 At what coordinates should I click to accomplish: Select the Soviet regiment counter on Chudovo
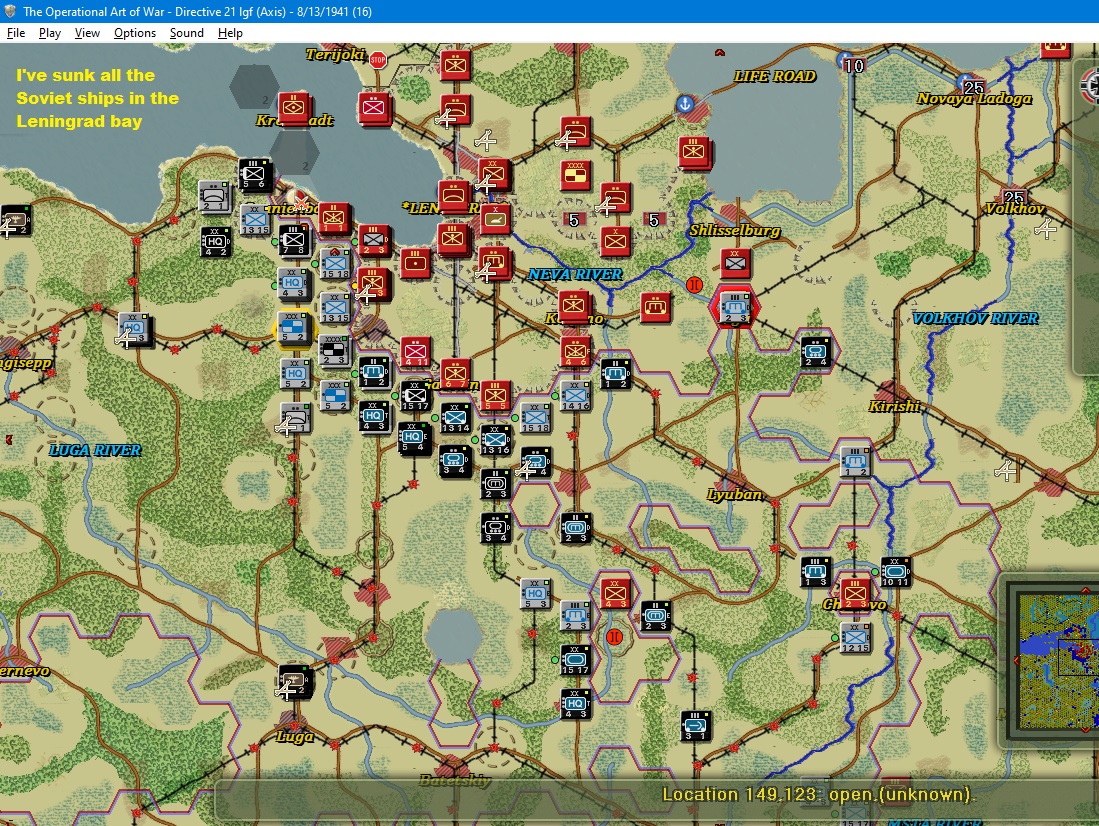coord(854,593)
